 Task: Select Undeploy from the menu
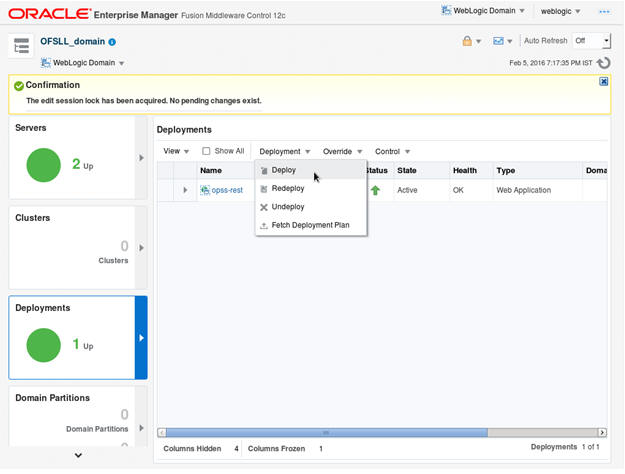tap(311, 207)
